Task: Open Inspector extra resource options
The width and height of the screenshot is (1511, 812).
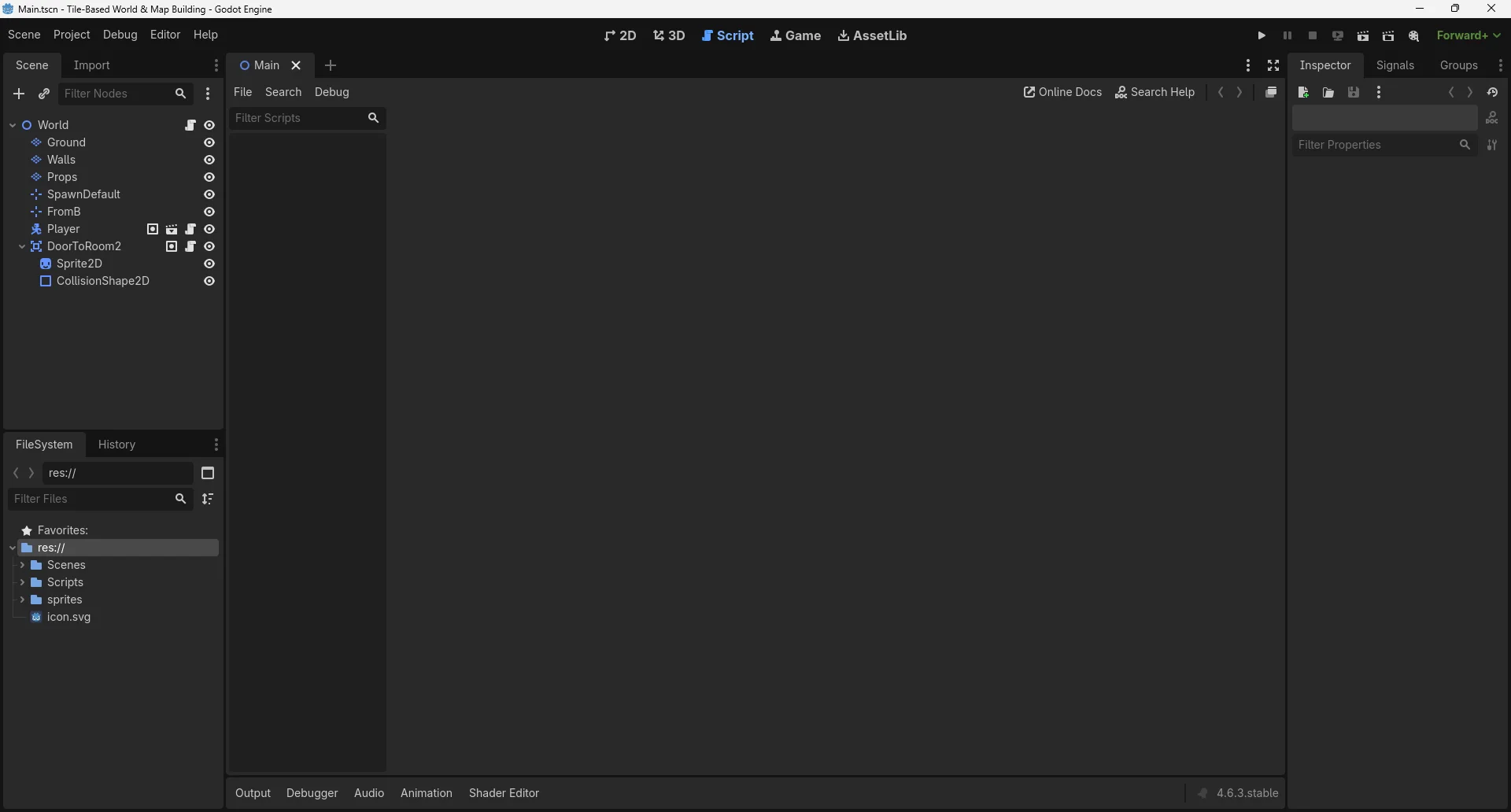Action: [x=1379, y=92]
